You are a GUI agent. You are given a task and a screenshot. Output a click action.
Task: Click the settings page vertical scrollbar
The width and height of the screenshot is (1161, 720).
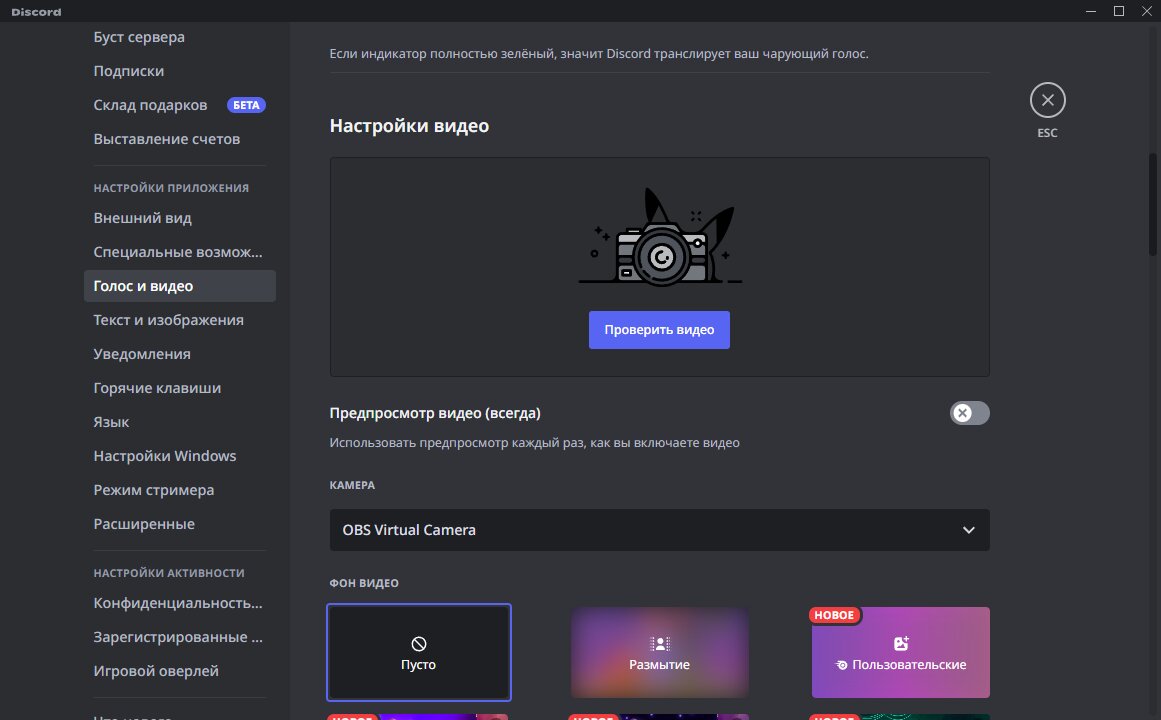point(1152,204)
